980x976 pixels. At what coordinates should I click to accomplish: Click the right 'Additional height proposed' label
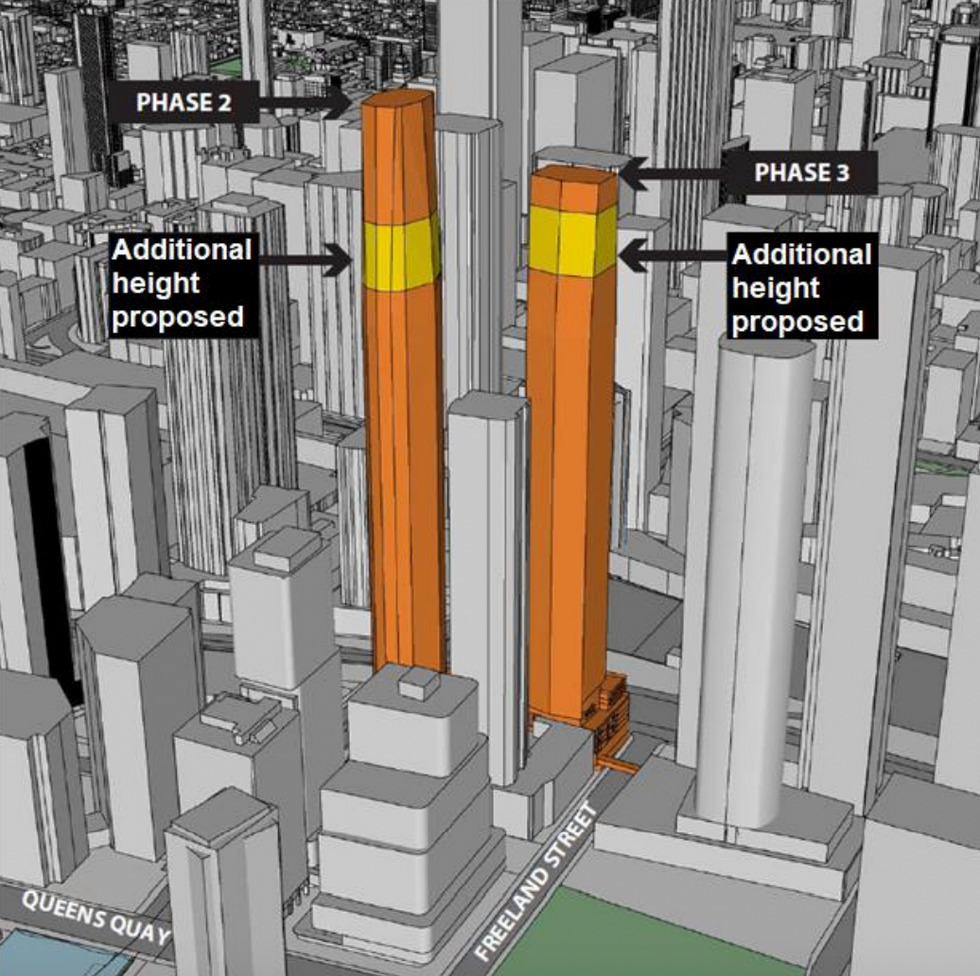802,288
